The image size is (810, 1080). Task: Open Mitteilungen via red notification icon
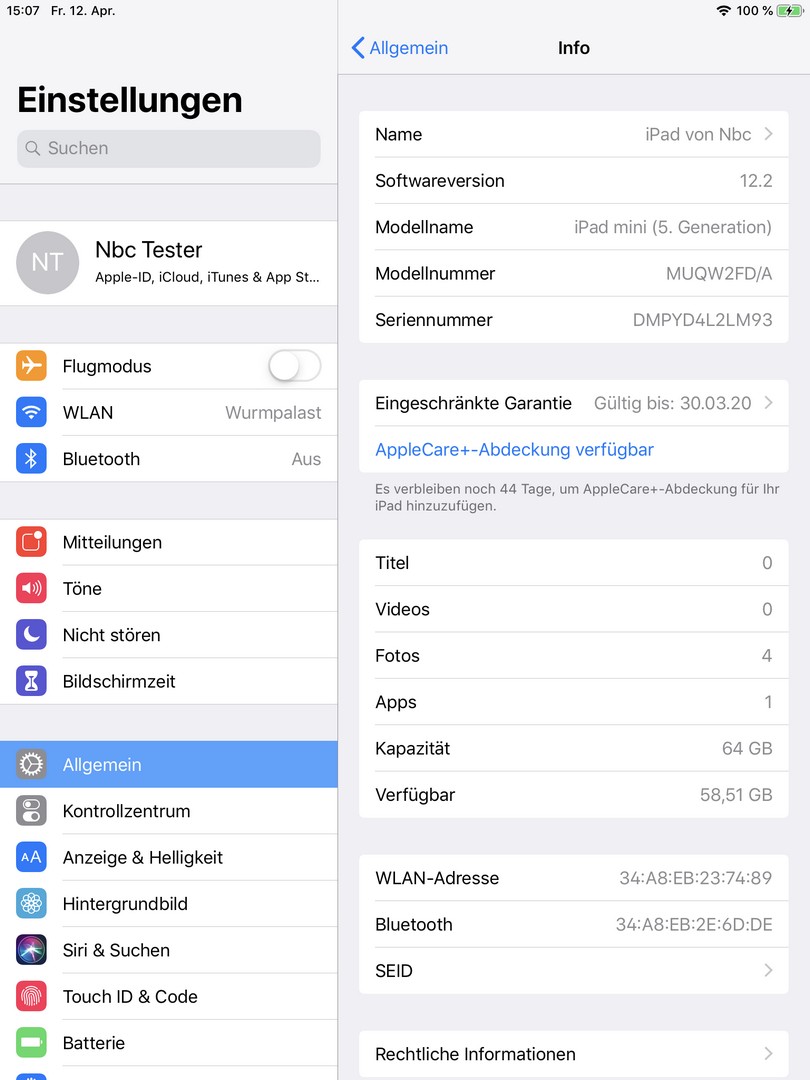coord(31,542)
